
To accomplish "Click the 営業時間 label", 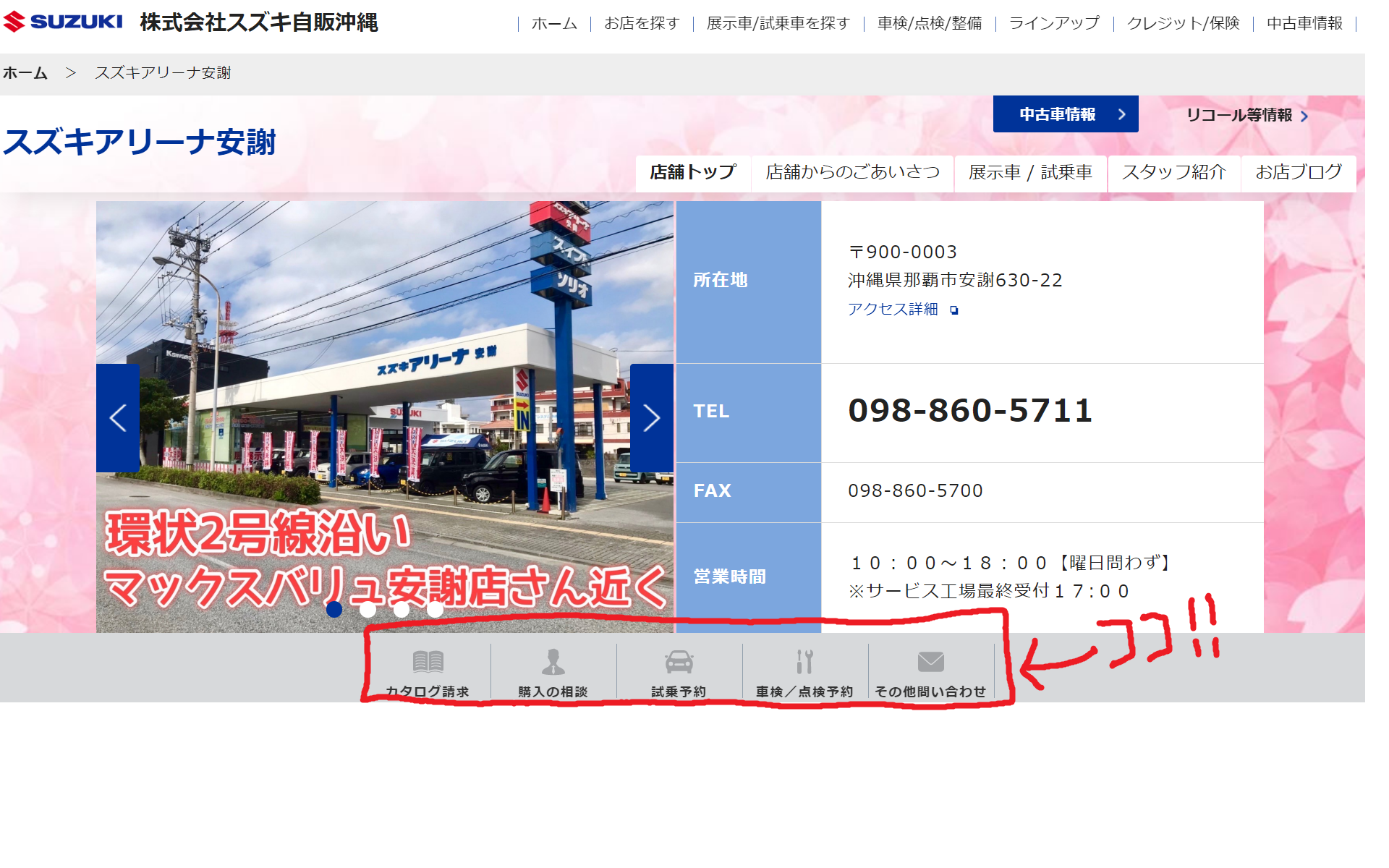I will [729, 577].
